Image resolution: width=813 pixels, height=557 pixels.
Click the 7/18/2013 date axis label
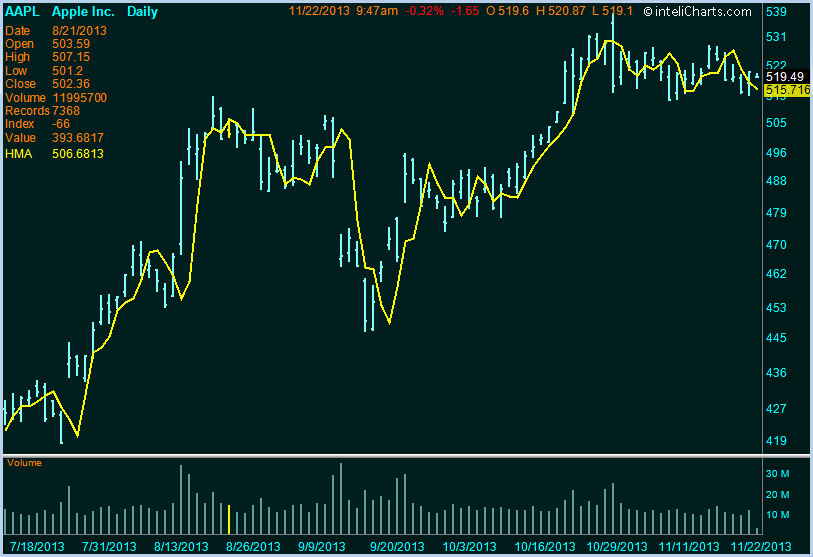click(37, 547)
